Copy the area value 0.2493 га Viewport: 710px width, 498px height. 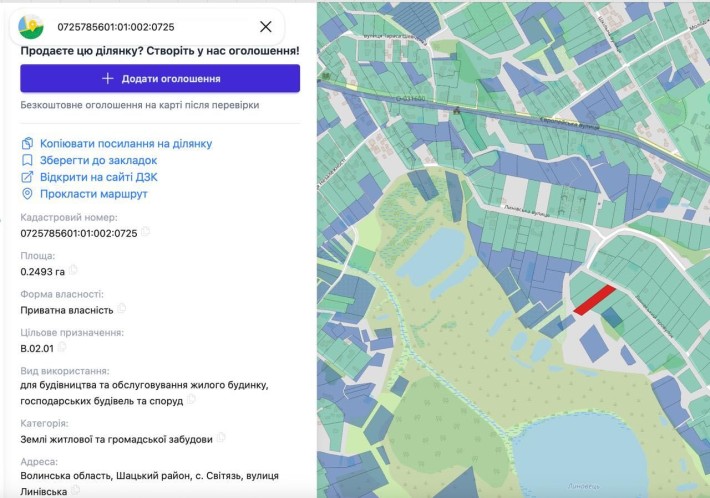(x=73, y=270)
